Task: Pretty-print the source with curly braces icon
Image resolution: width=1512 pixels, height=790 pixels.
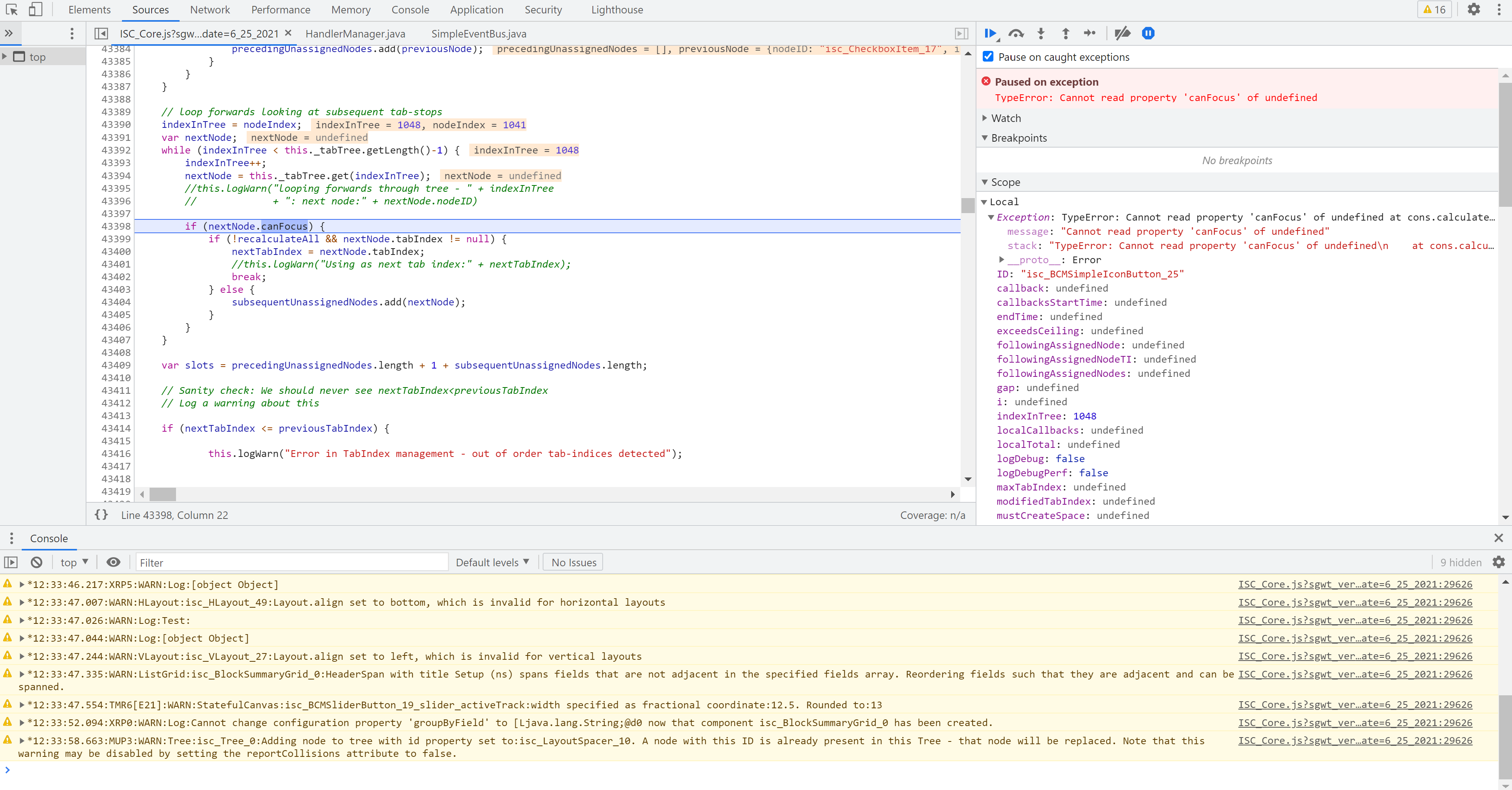Action: click(101, 515)
